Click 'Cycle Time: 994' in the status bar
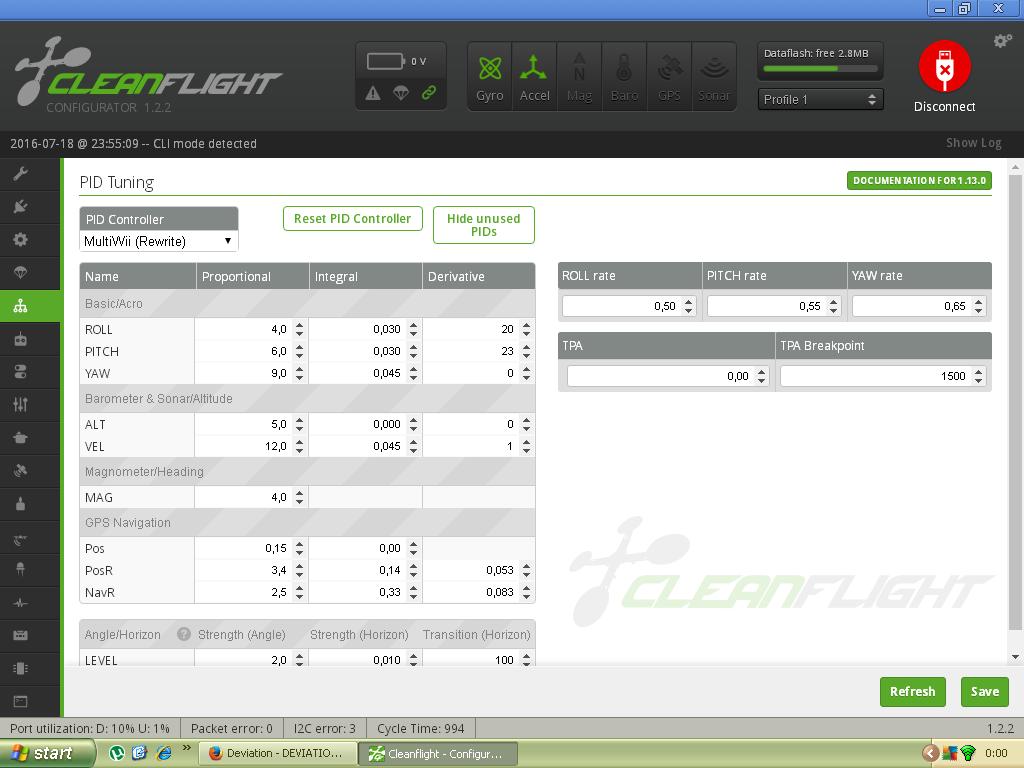Image resolution: width=1024 pixels, height=768 pixels. pos(421,728)
